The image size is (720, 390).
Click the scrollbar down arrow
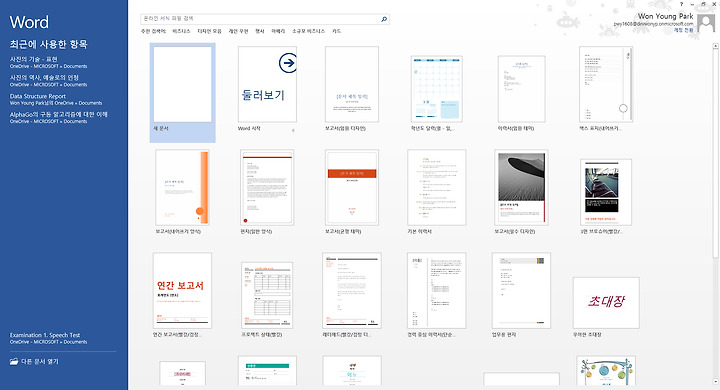[715, 382]
